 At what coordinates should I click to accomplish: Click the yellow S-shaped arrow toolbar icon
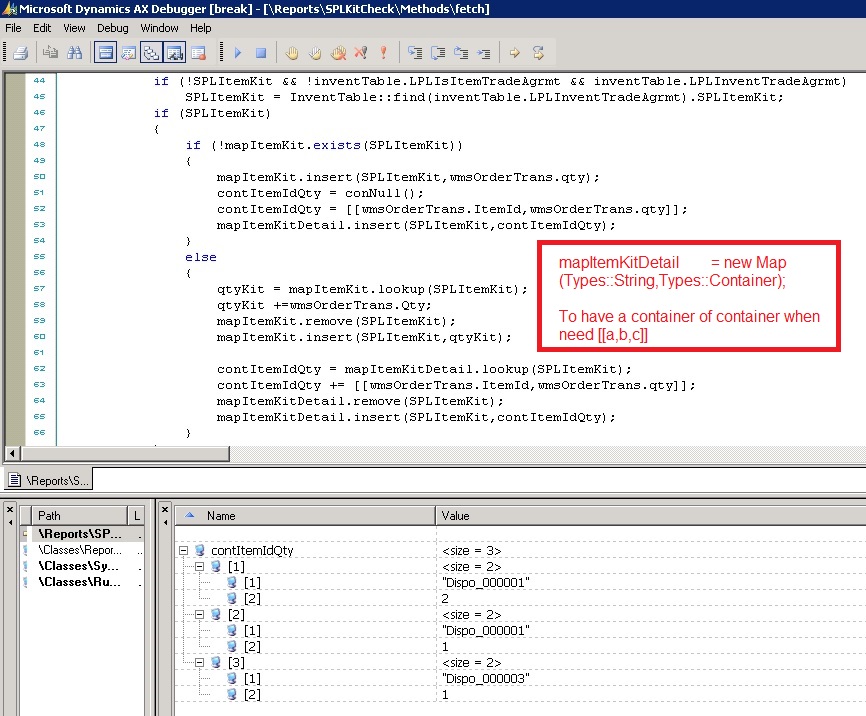538,53
